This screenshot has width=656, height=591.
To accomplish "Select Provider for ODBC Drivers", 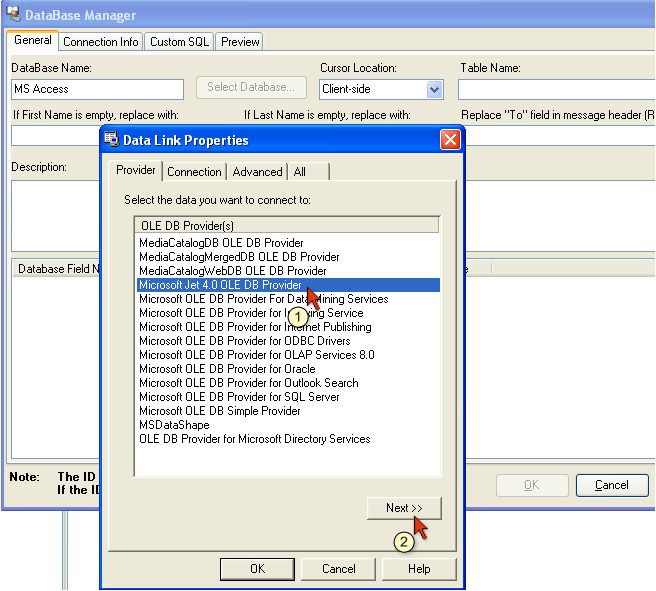I will [x=288, y=341].
